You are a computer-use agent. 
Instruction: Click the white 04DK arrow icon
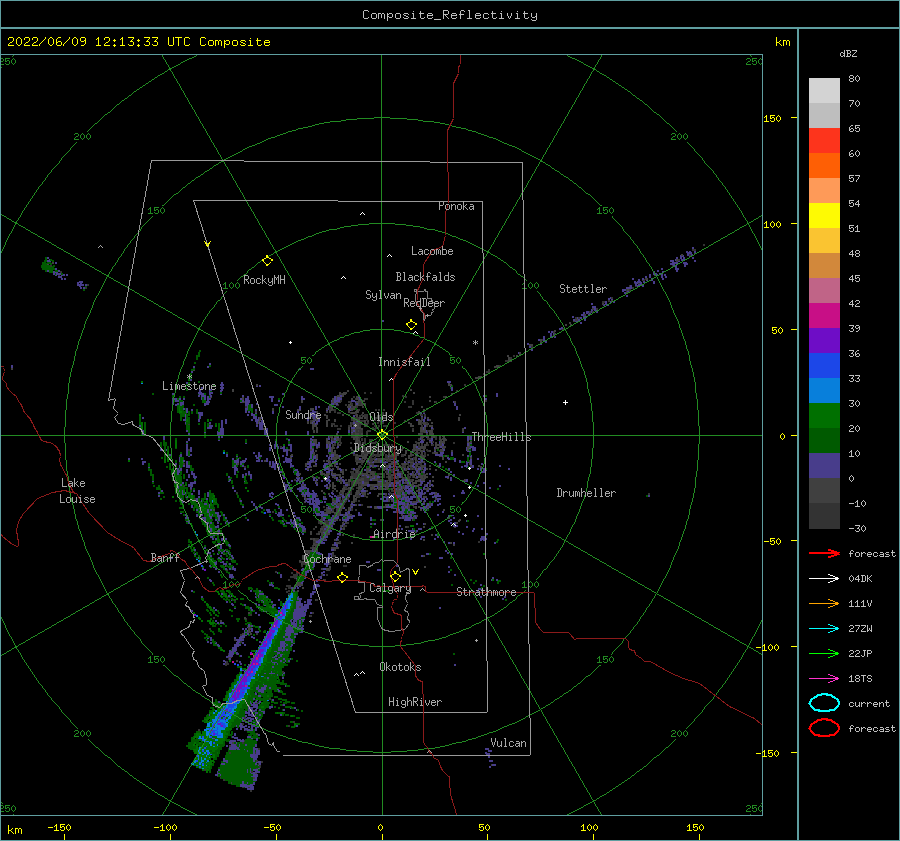pos(824,578)
